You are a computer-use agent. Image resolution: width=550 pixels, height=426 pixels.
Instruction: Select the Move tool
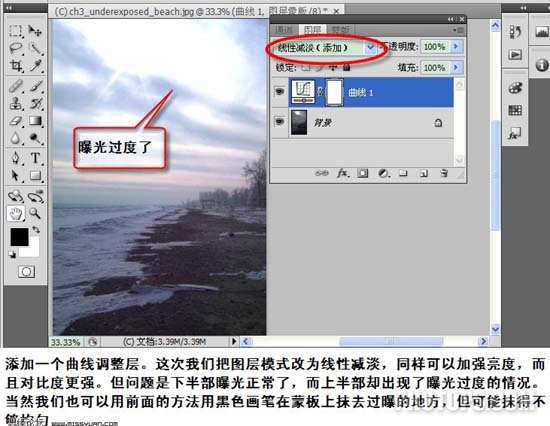click(35, 31)
